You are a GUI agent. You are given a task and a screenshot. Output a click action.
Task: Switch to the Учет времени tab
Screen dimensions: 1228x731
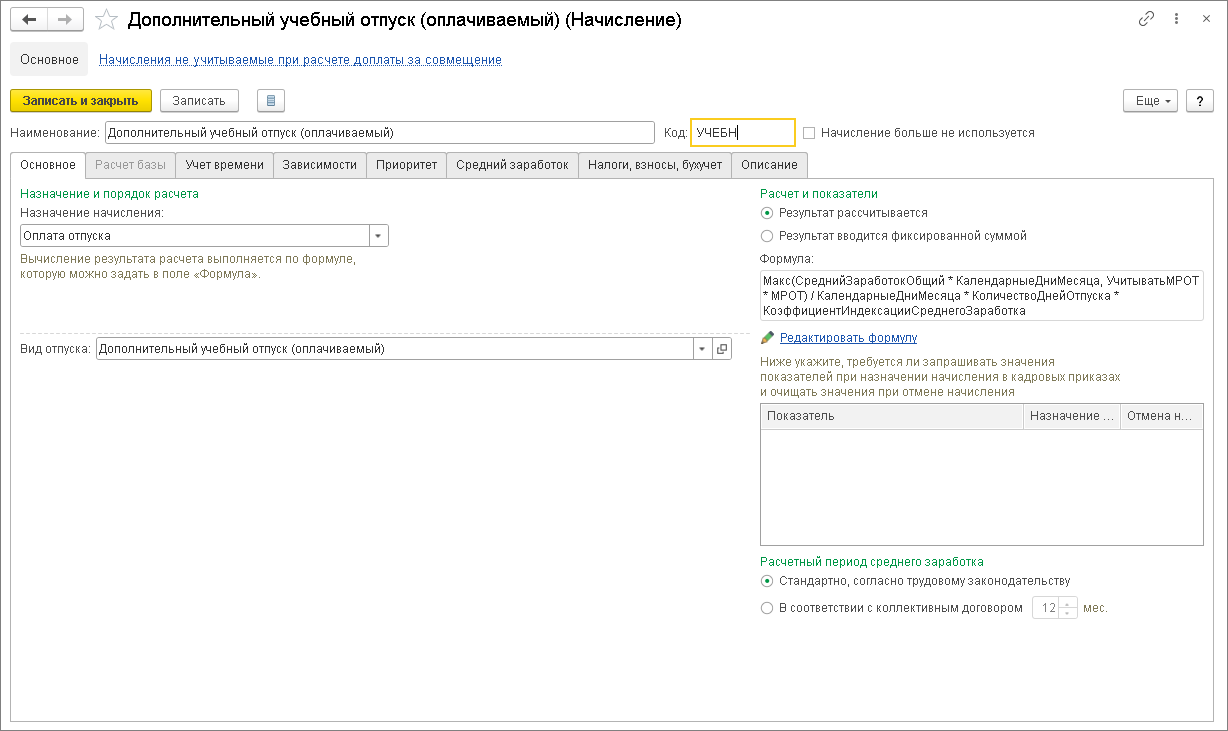pos(225,165)
